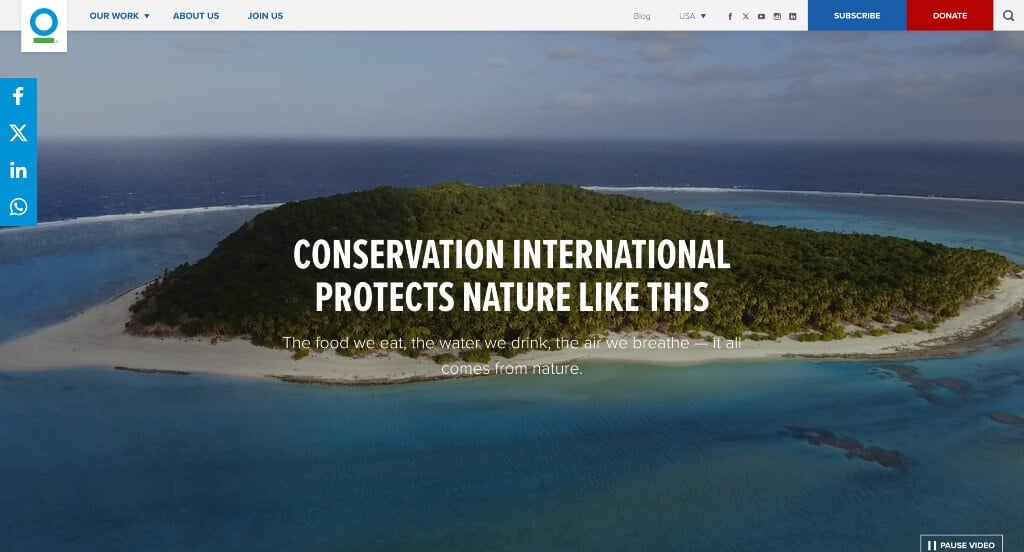This screenshot has width=1024, height=552.
Task: Click the red Donate button
Action: pyautogui.click(x=950, y=15)
